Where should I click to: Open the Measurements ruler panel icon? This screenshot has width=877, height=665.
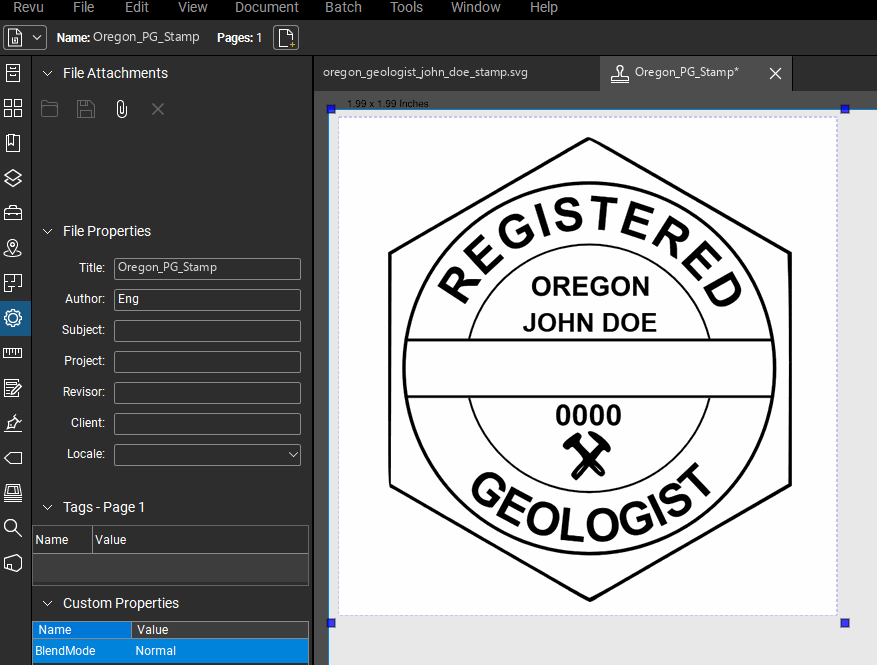[13, 353]
